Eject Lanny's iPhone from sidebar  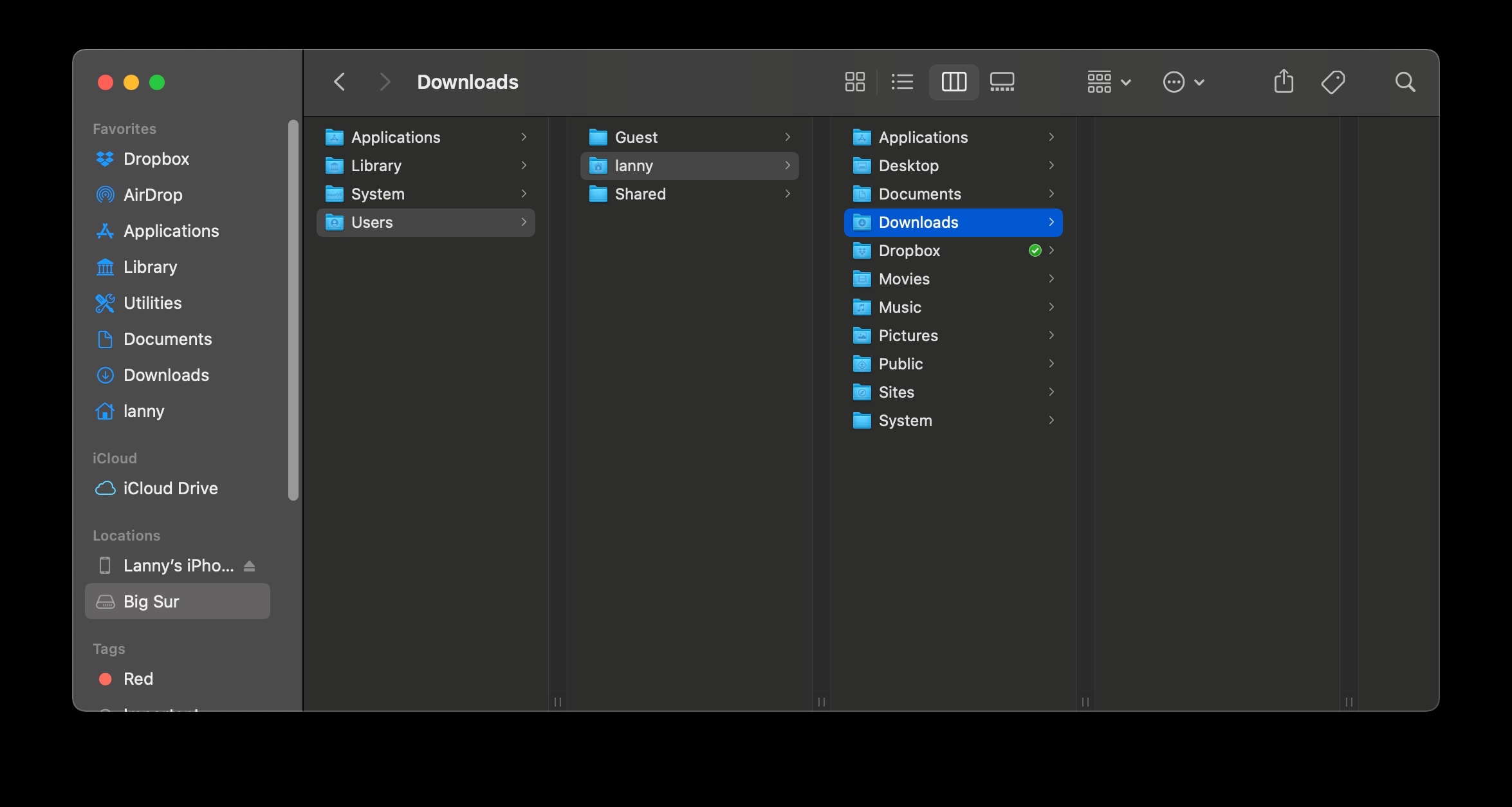tap(250, 566)
